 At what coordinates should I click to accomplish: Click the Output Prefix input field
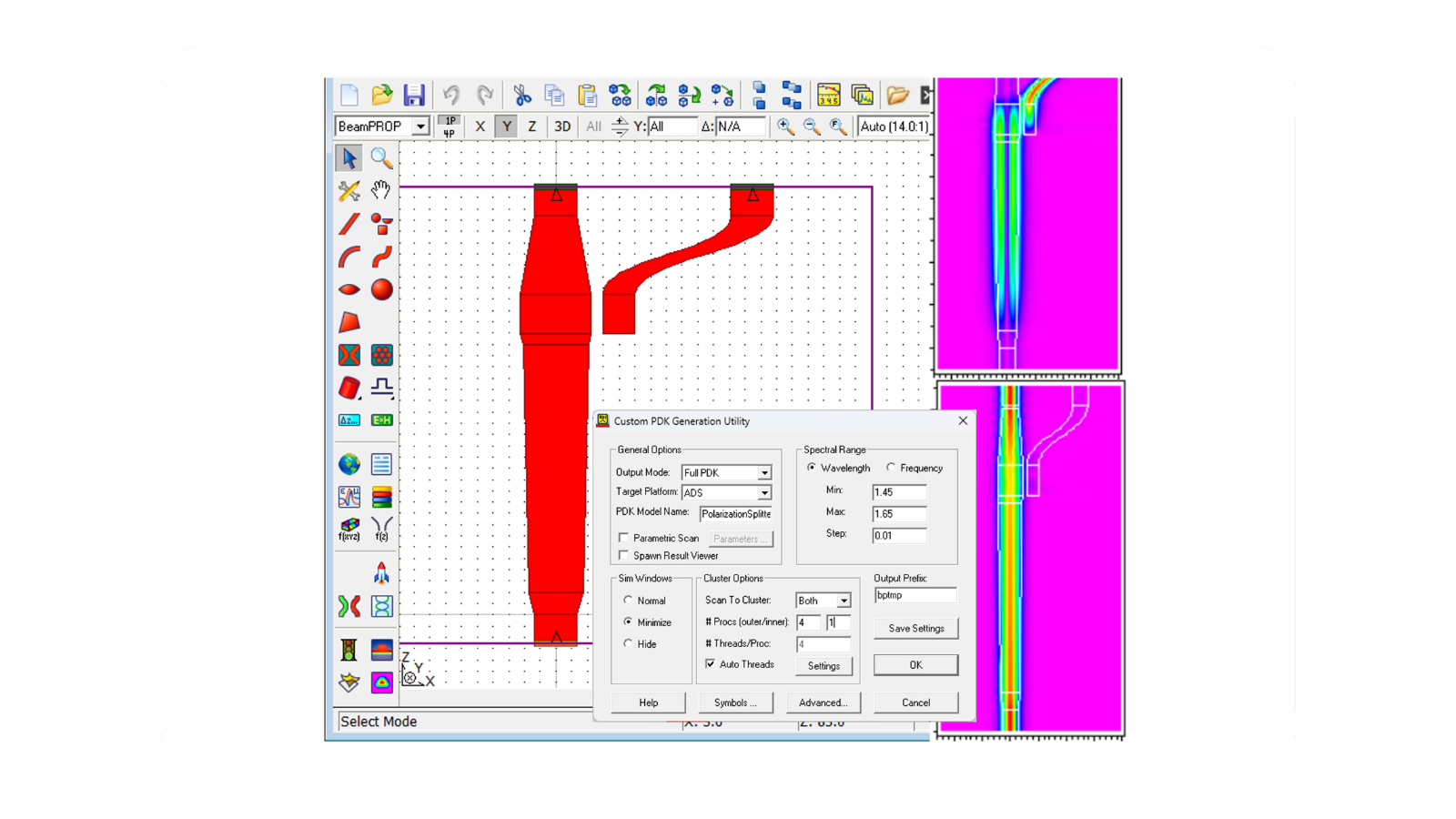pos(915,595)
